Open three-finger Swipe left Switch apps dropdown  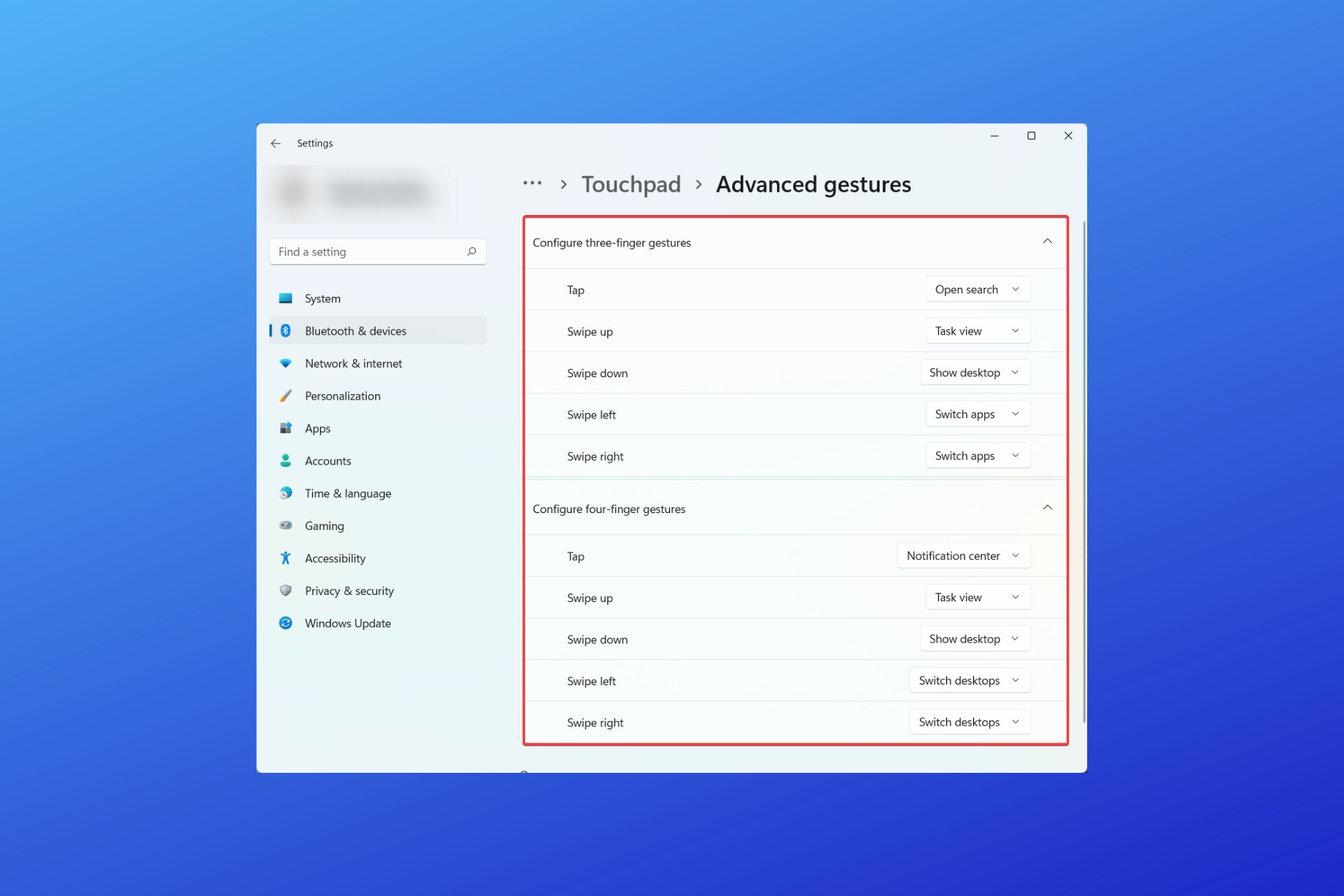978,414
